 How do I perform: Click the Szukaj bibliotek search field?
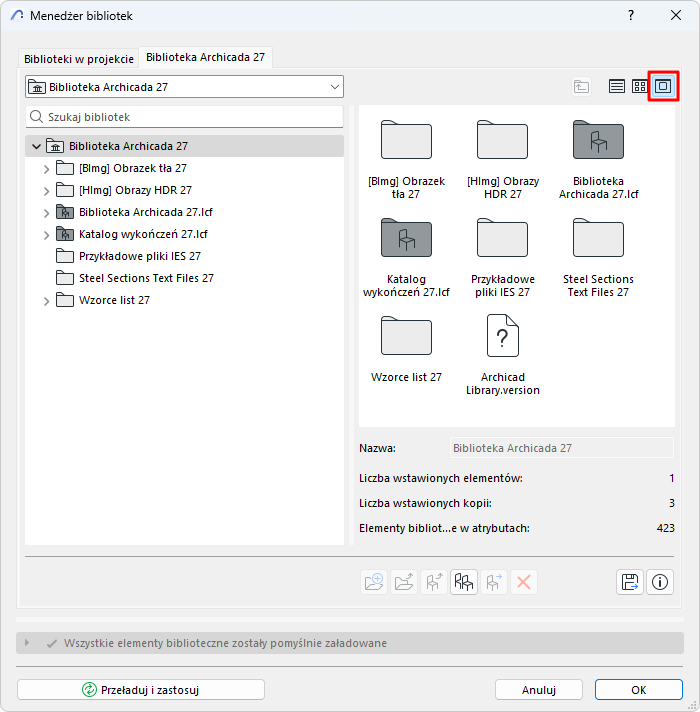coord(184,117)
